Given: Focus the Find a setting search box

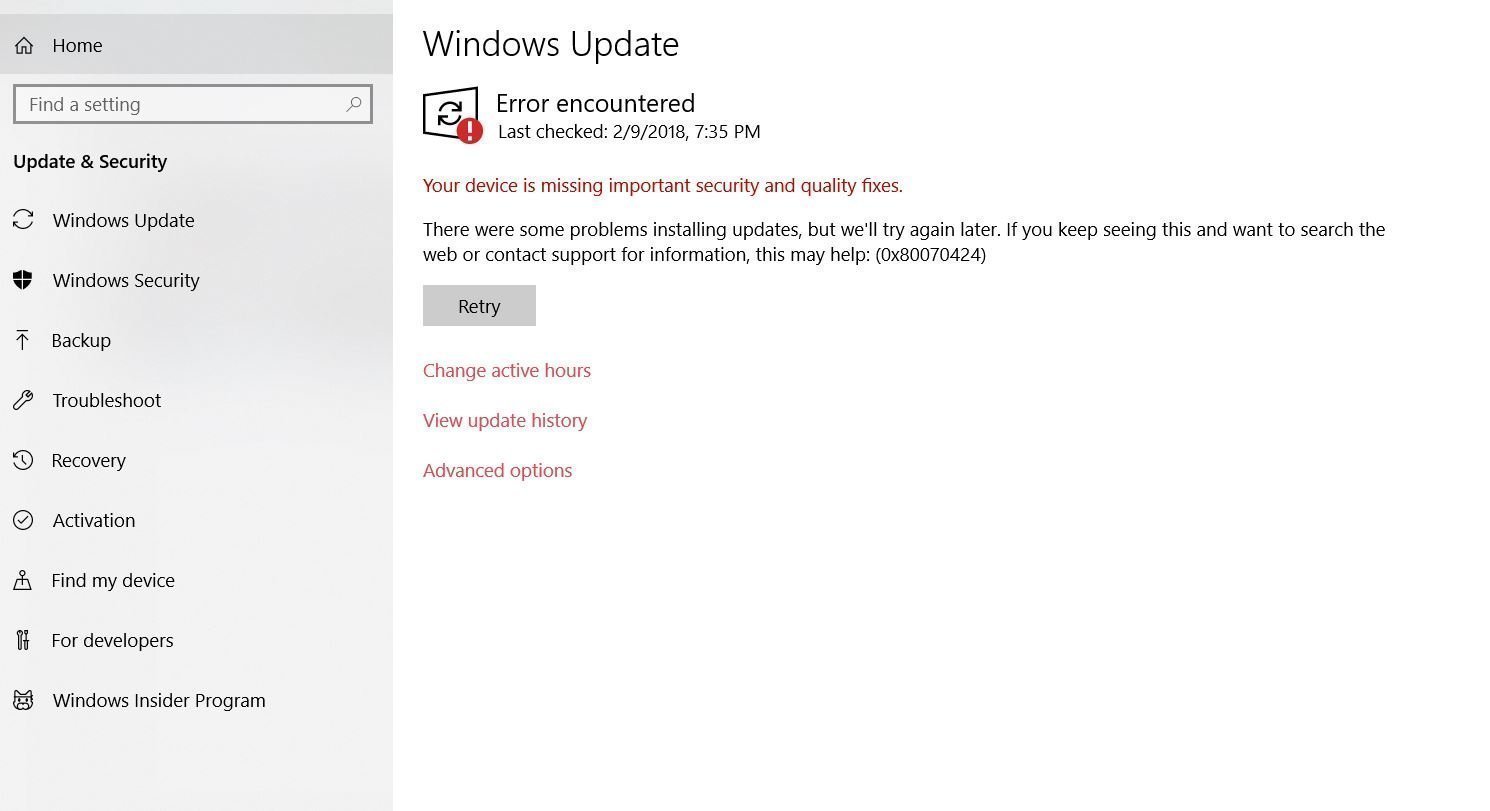Looking at the screenshot, I should (193, 104).
